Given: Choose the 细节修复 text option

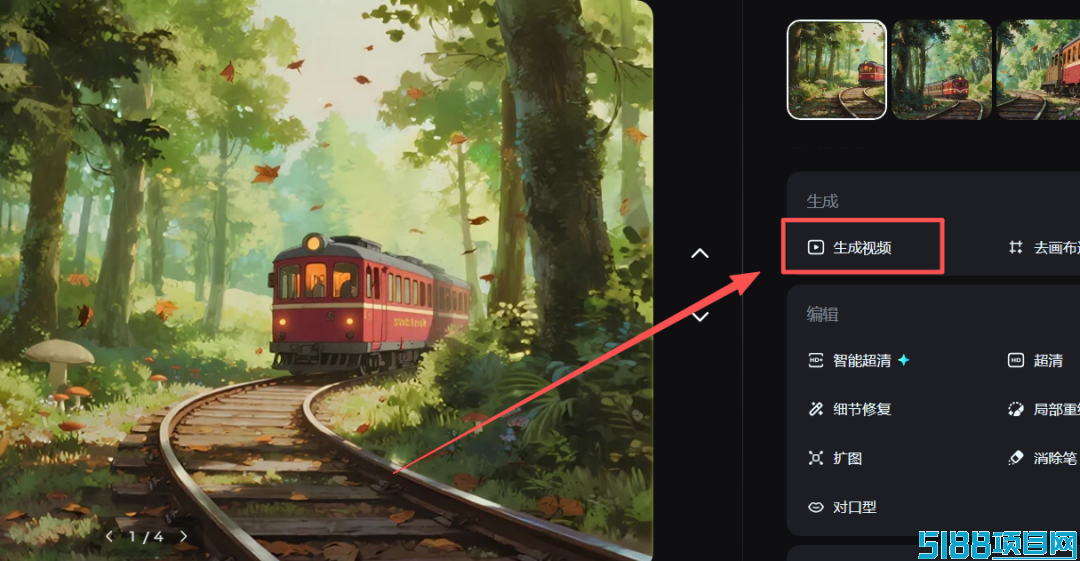Looking at the screenshot, I should (x=862, y=409).
